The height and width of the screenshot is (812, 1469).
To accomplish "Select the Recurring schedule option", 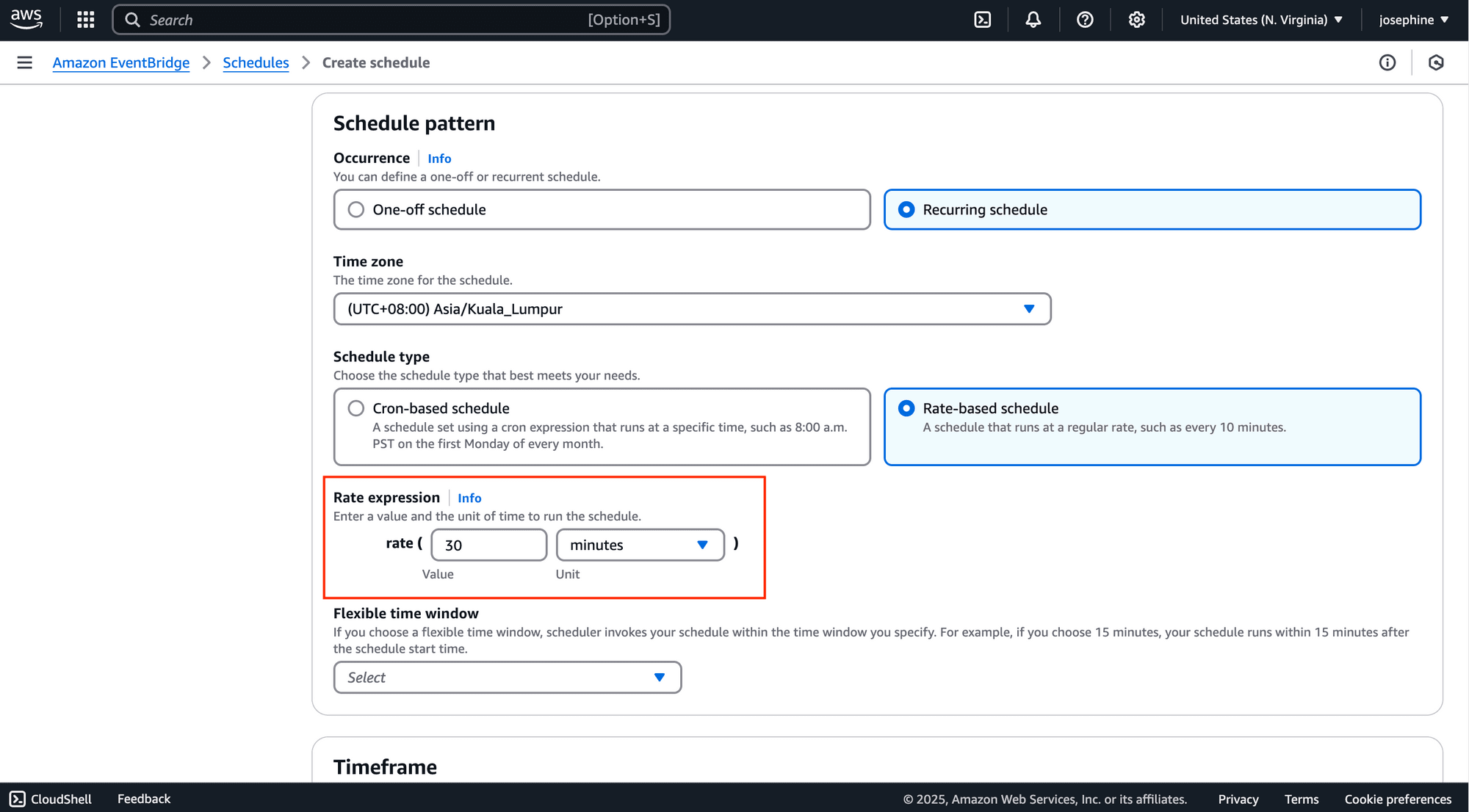I will 1152,210.
